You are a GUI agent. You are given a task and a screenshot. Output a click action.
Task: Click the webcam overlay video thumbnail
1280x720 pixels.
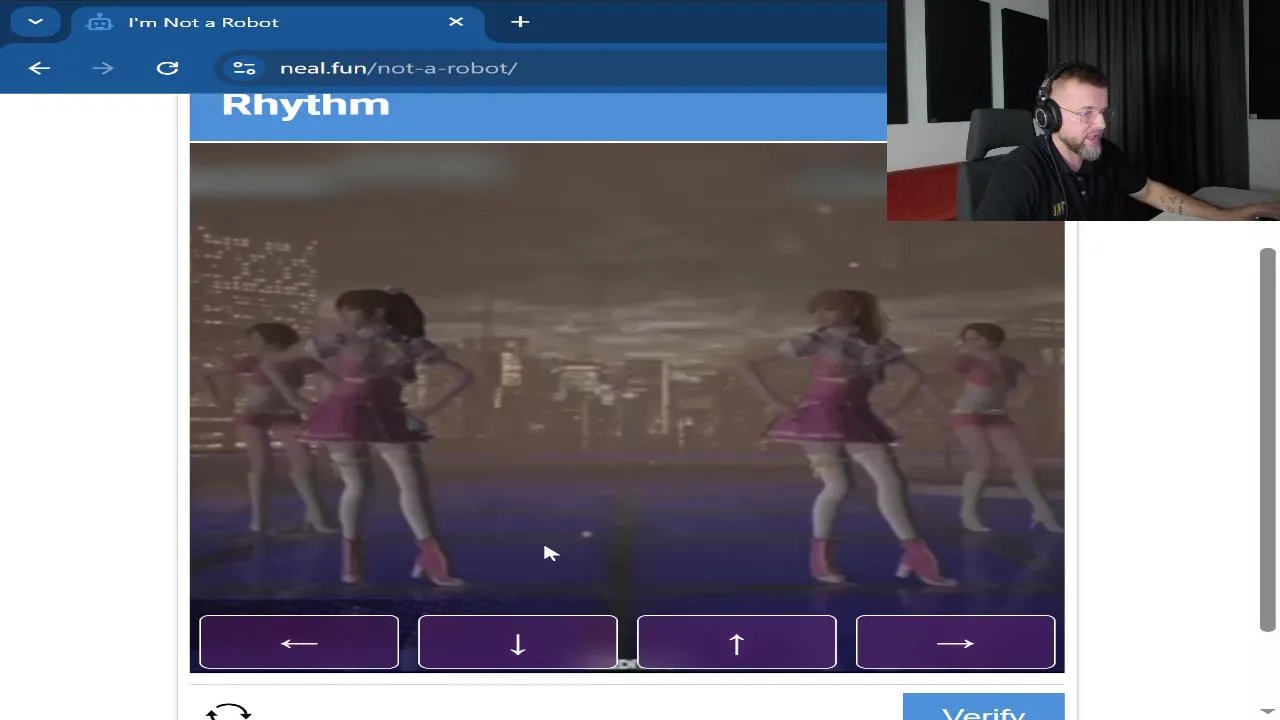[1083, 110]
